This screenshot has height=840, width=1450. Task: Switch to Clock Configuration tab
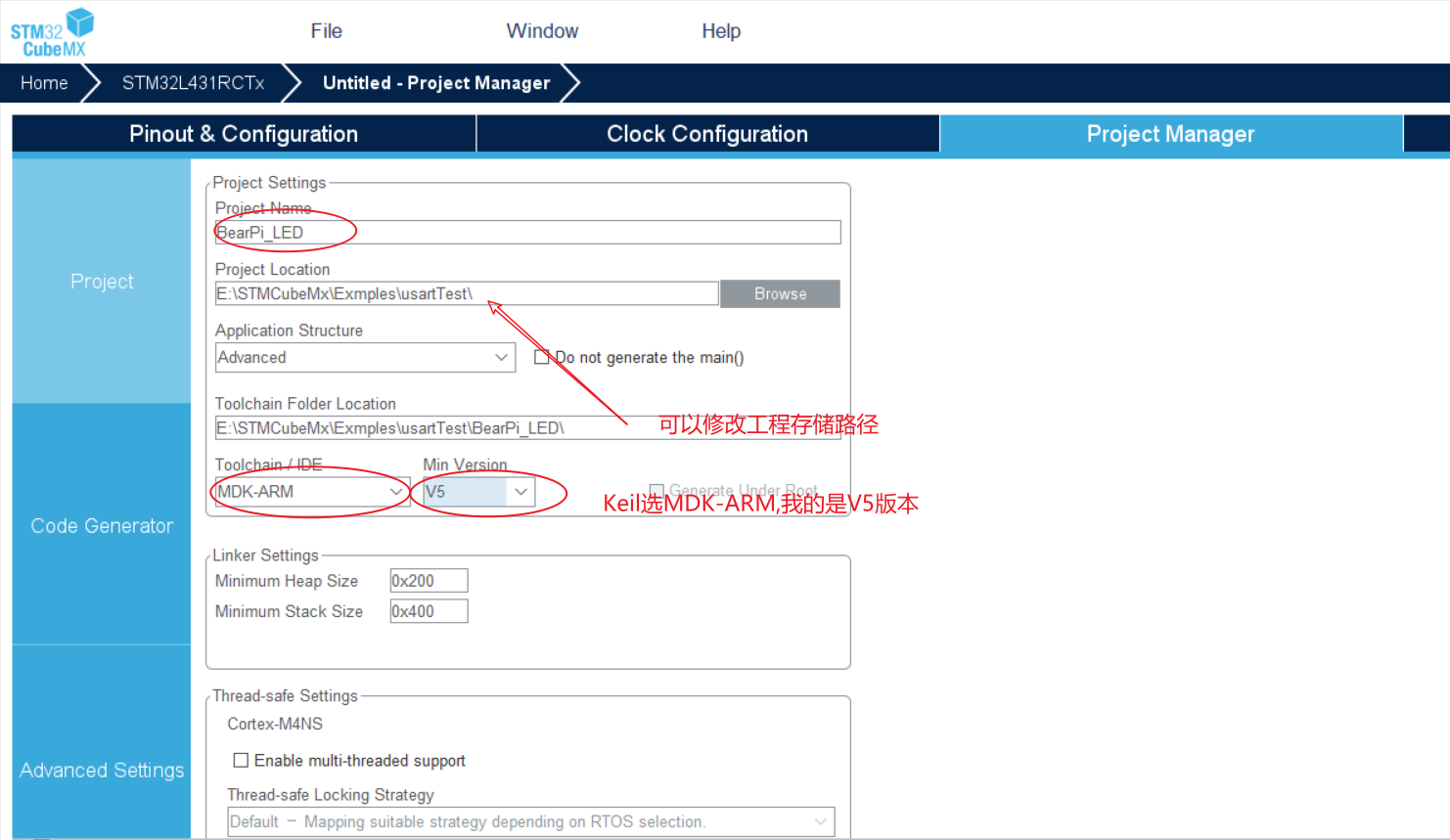(x=707, y=134)
